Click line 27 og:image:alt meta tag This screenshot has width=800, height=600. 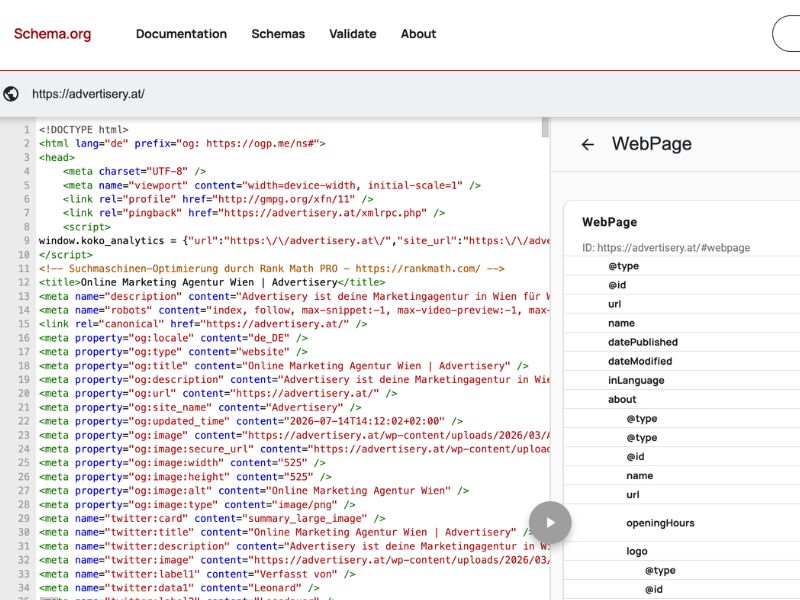coord(254,490)
